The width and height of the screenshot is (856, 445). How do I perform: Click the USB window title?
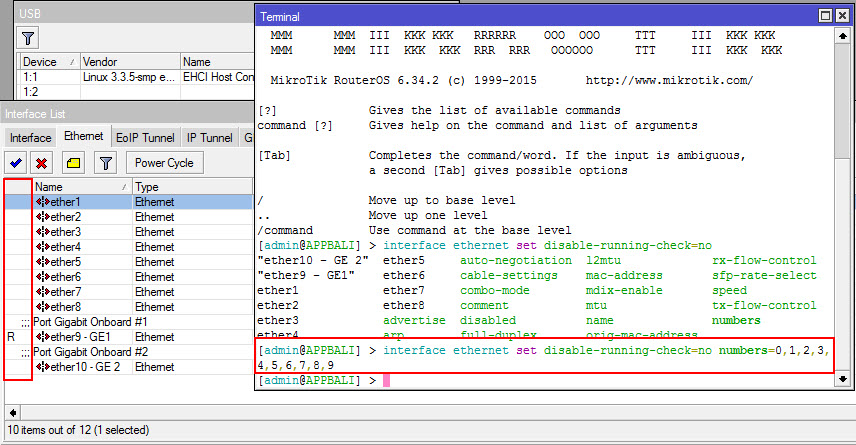(30, 14)
